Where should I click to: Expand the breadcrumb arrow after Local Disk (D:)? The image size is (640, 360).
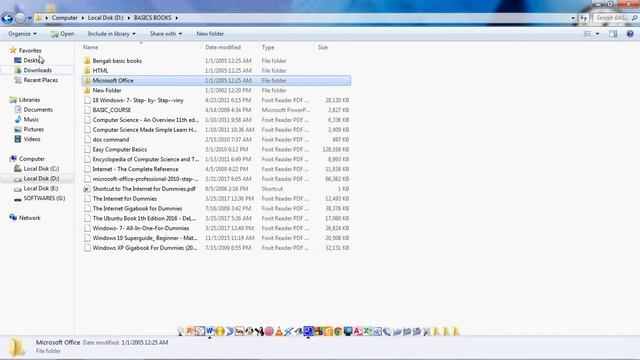129,18
